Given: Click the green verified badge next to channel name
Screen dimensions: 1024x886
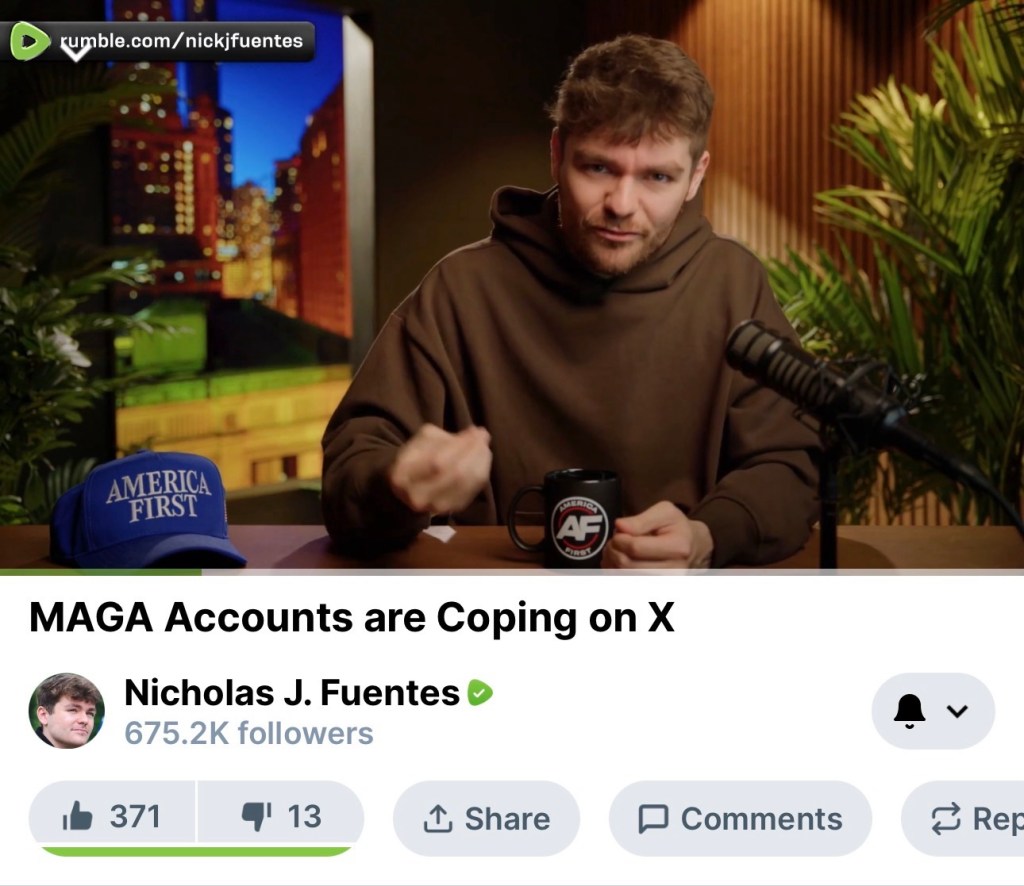Looking at the screenshot, I should pos(480,693).
